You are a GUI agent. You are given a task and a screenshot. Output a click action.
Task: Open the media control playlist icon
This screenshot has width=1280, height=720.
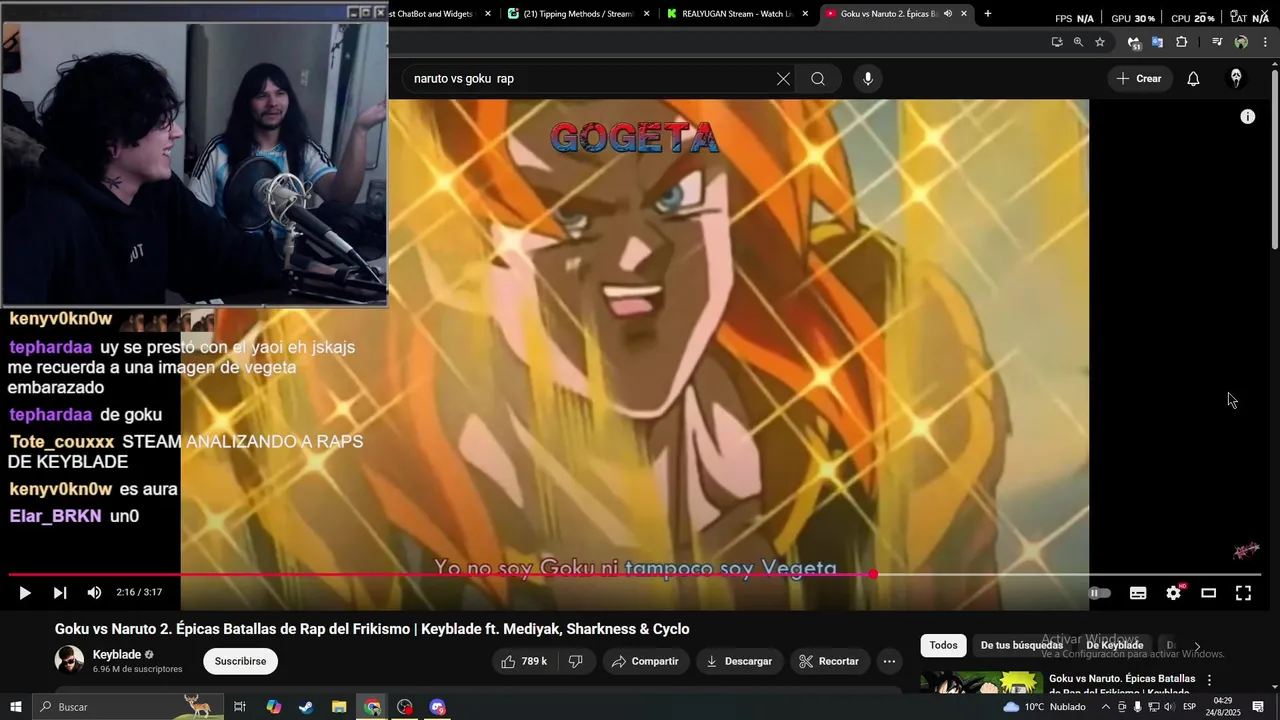[1217, 42]
